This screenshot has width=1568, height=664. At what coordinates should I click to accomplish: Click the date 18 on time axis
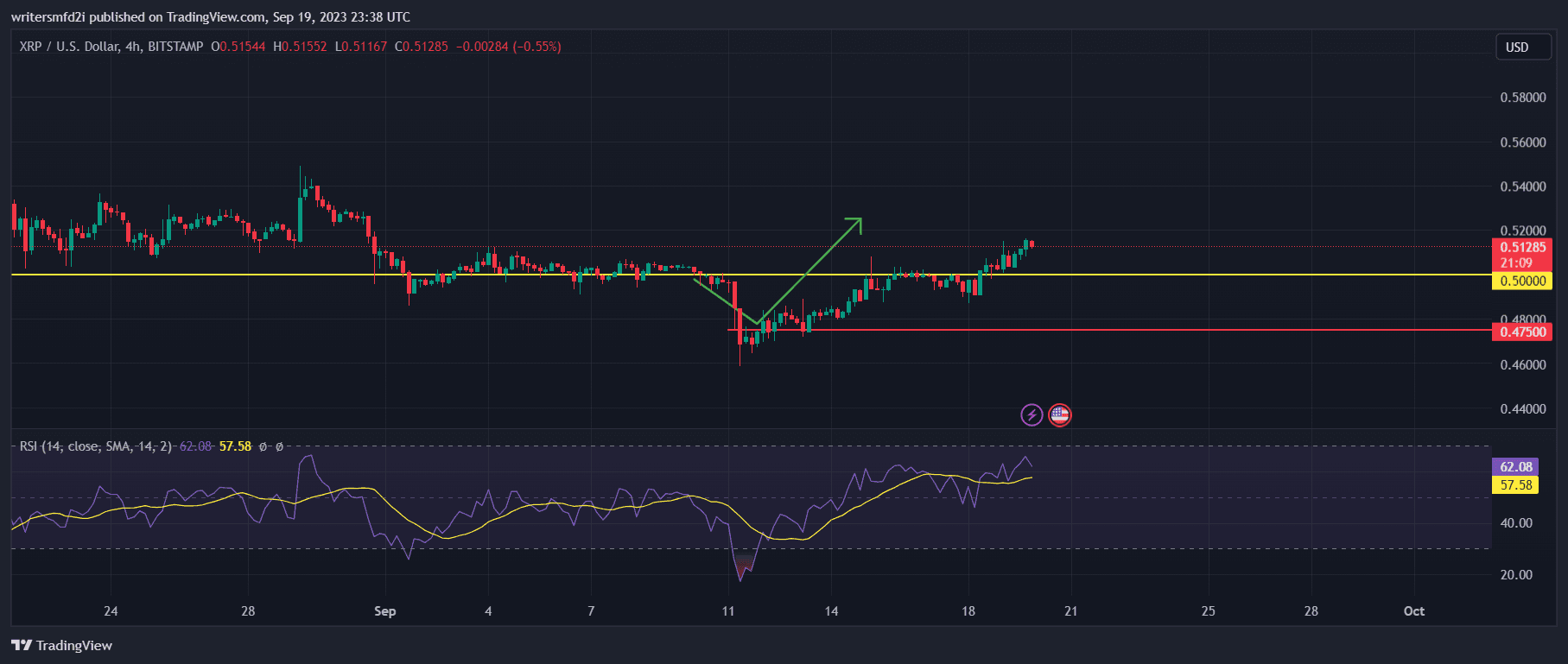968,611
